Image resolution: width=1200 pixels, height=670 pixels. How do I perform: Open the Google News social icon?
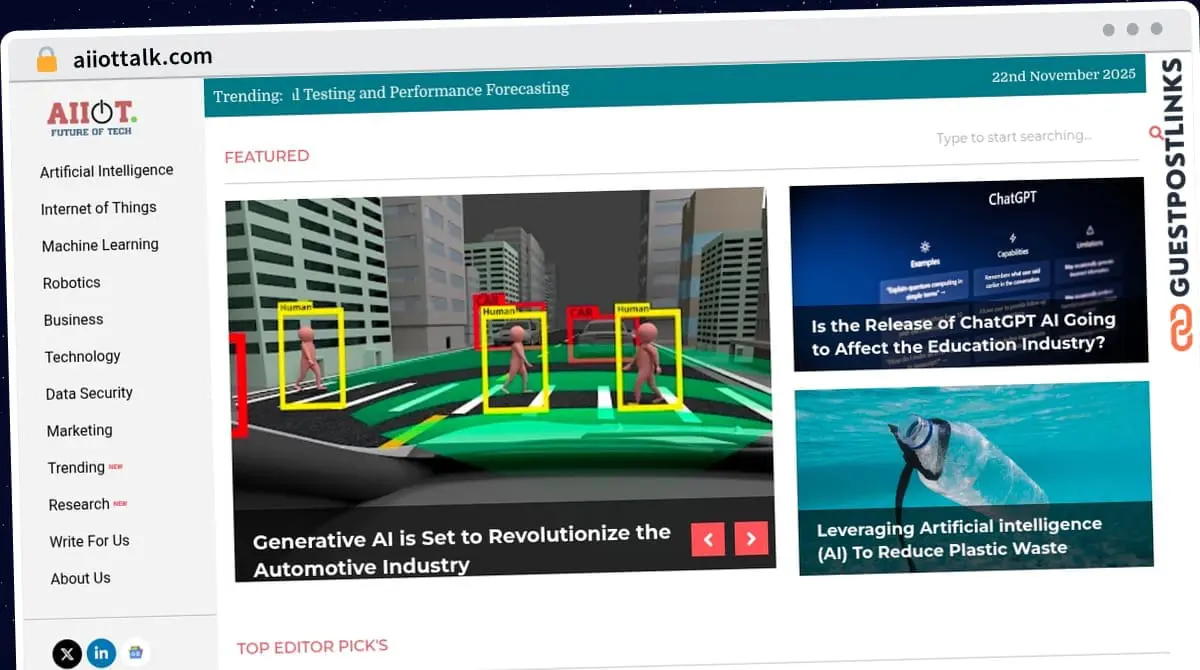pos(135,652)
